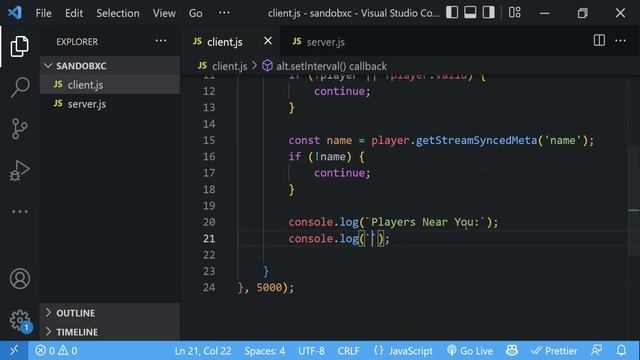
Task: Click the 'const name' declaration
Action: point(320,140)
